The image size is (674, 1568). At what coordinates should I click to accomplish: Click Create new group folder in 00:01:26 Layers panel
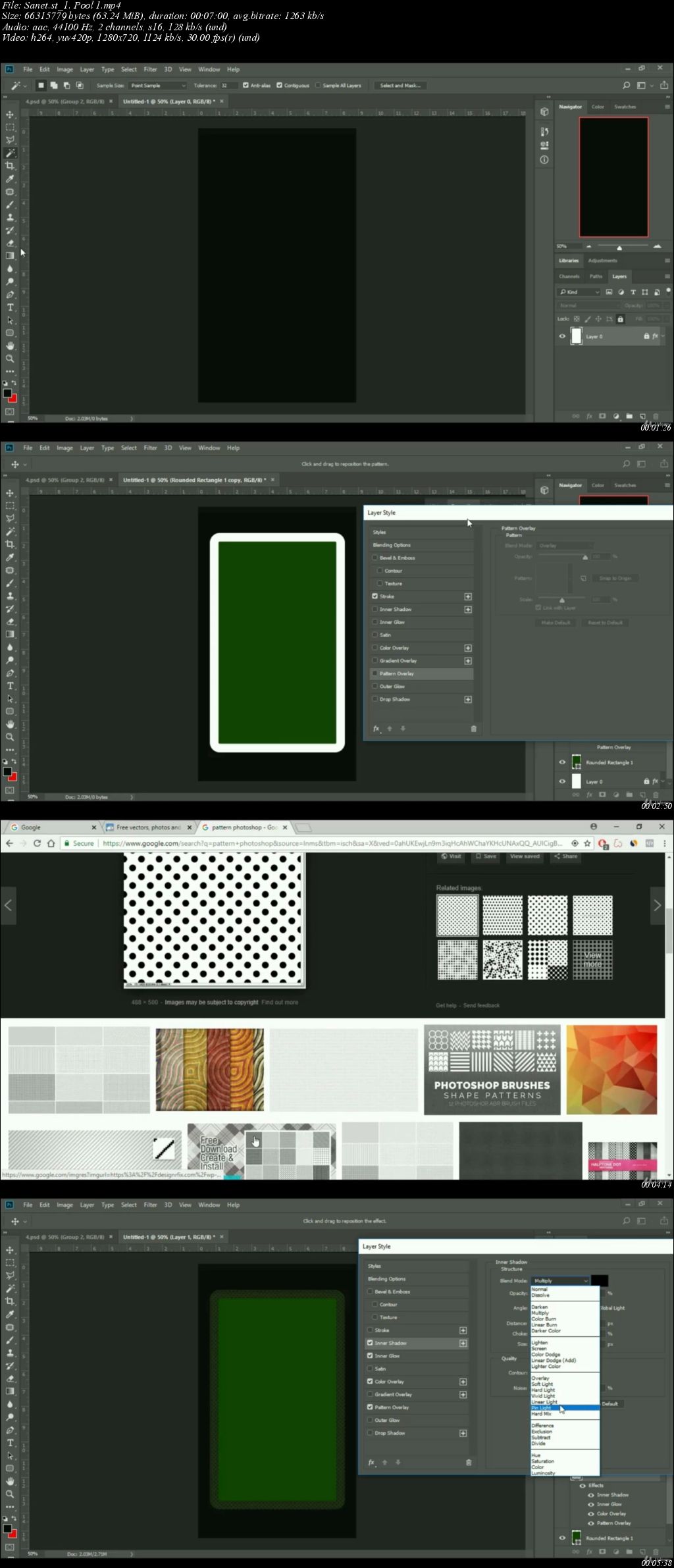(x=629, y=416)
